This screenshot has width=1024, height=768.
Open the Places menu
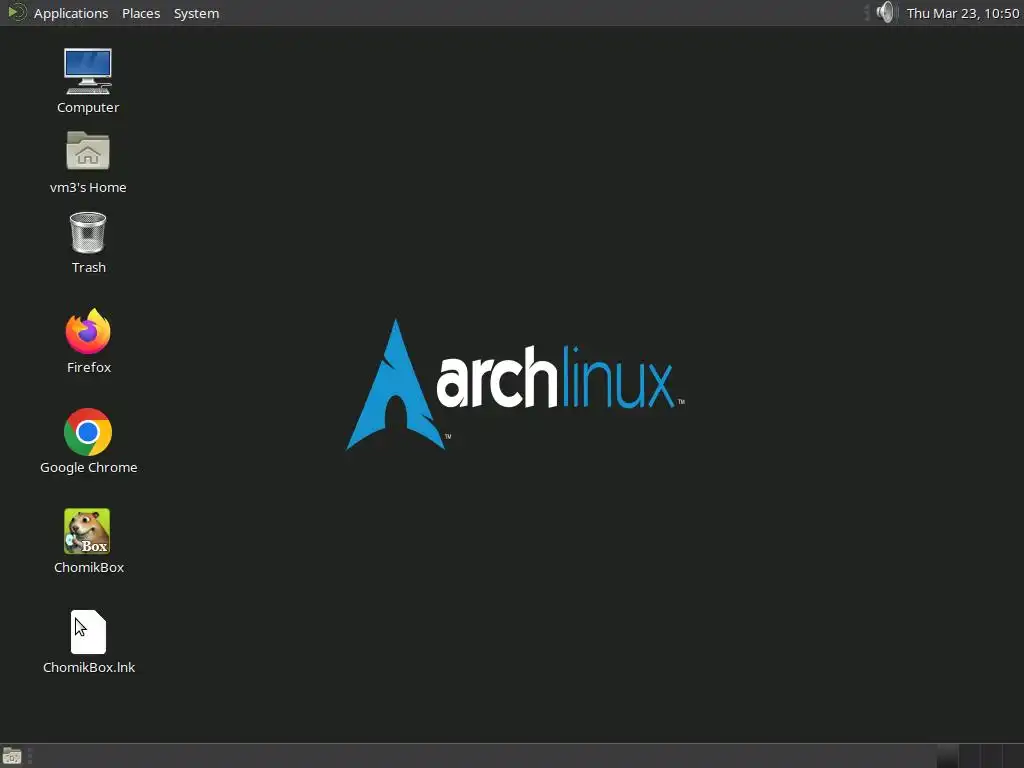(x=141, y=13)
